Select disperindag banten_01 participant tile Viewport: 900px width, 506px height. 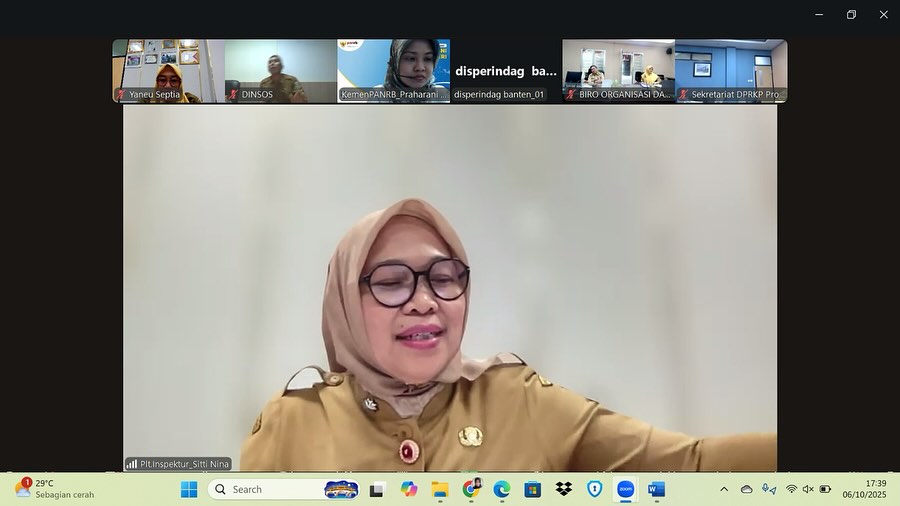point(505,71)
